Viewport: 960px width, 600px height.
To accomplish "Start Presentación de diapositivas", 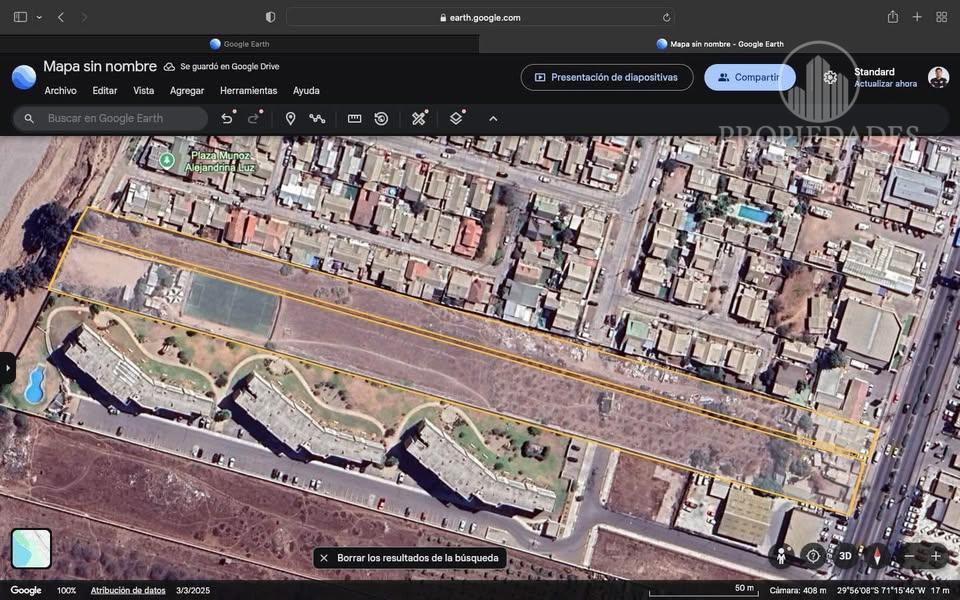I will (606, 77).
